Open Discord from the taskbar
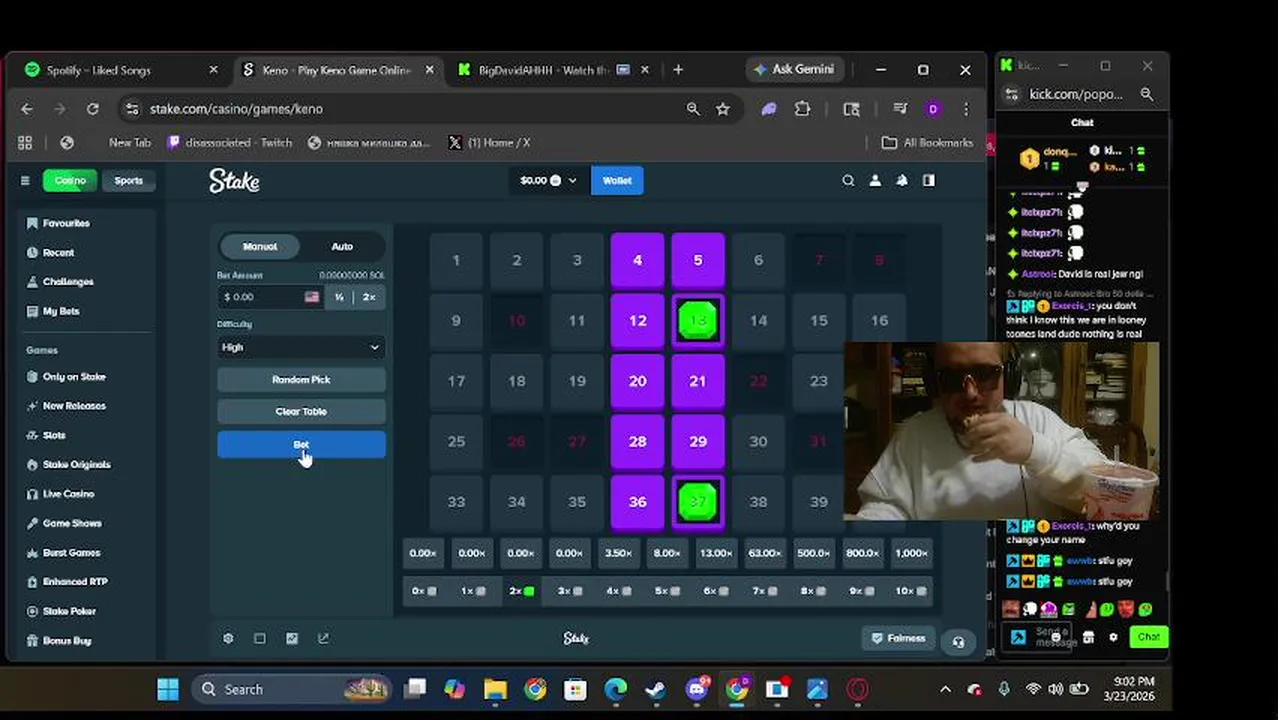The height and width of the screenshot is (720, 1278). tap(697, 689)
